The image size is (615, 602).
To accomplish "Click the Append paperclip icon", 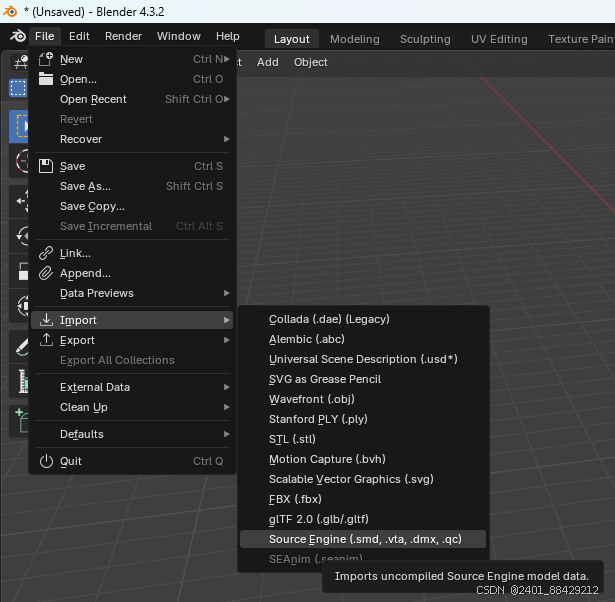I will [45, 273].
